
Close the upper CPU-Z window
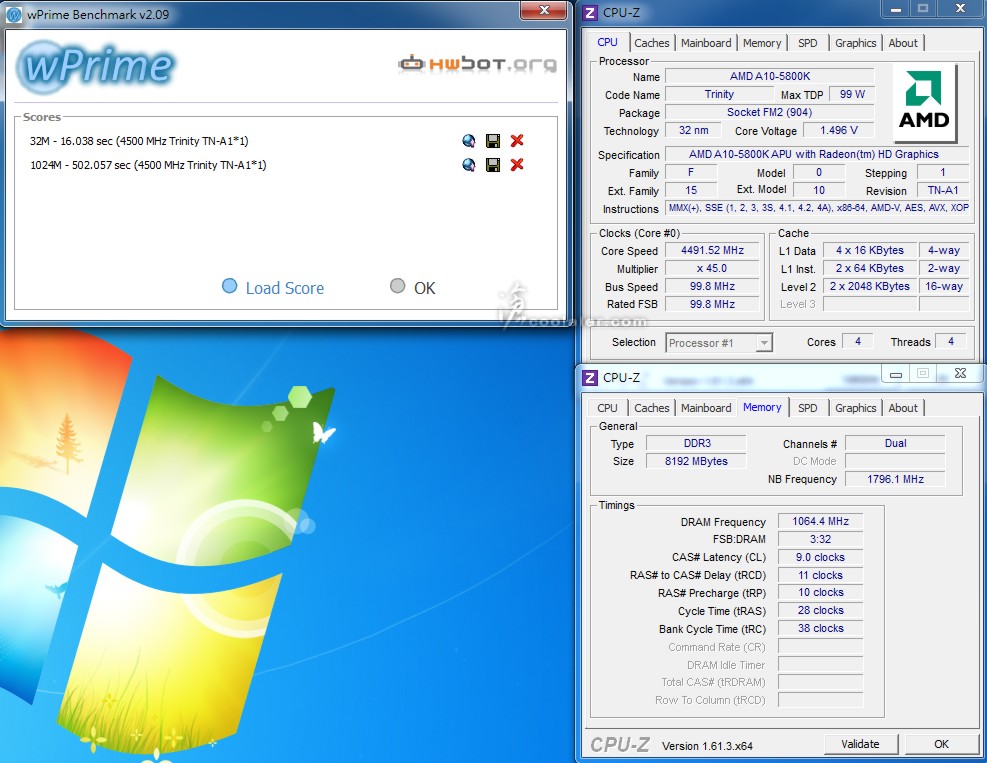click(961, 9)
